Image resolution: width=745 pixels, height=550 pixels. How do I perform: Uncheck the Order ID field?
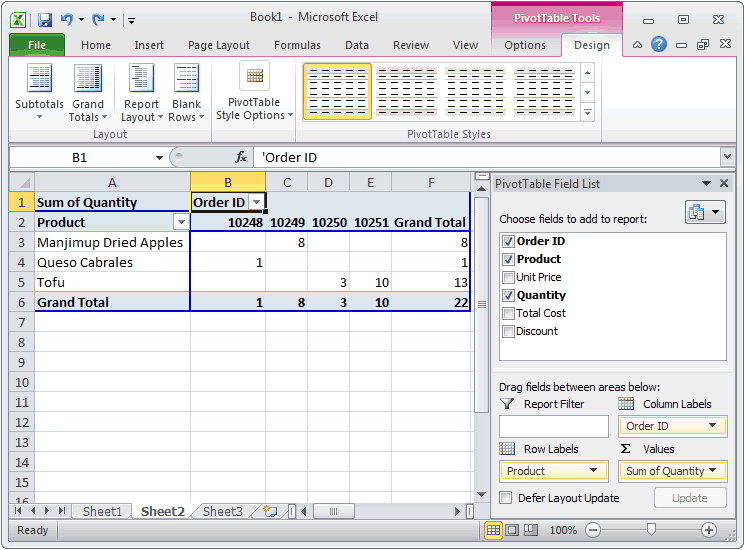[508, 241]
